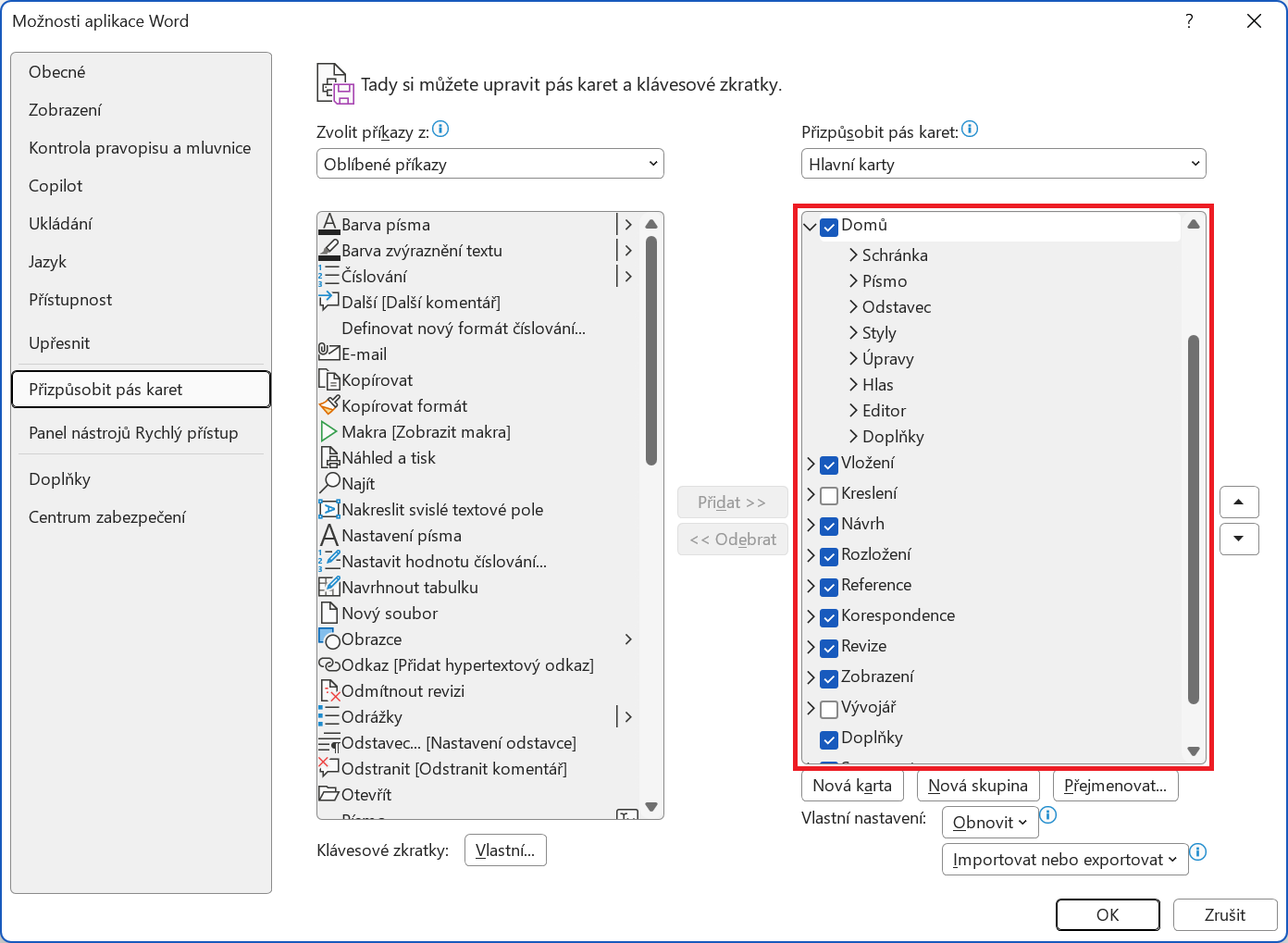Image resolution: width=1288 pixels, height=943 pixels.
Task: Expand the Revize tab node
Action: (811, 648)
